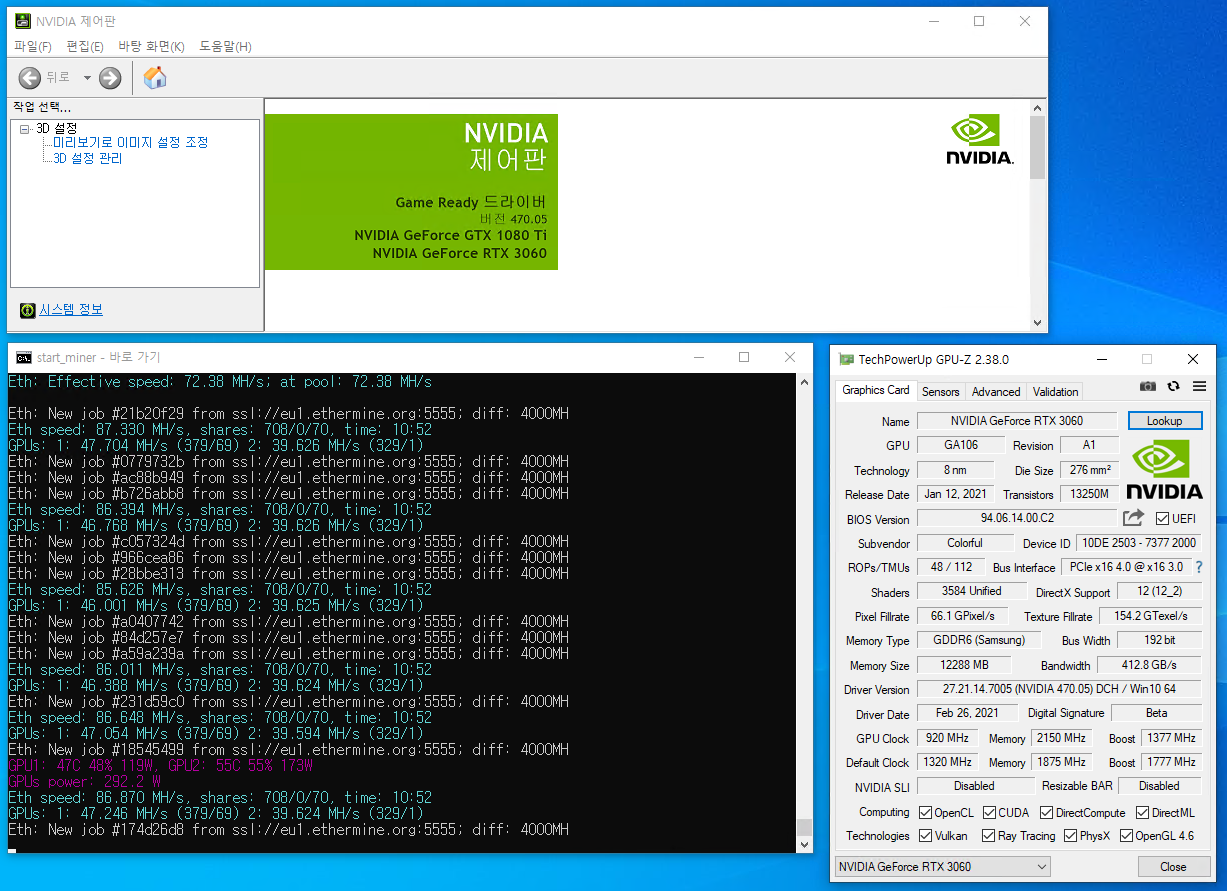The width and height of the screenshot is (1227, 891).
Task: Open the 파일(F) menu
Action: [x=33, y=47]
